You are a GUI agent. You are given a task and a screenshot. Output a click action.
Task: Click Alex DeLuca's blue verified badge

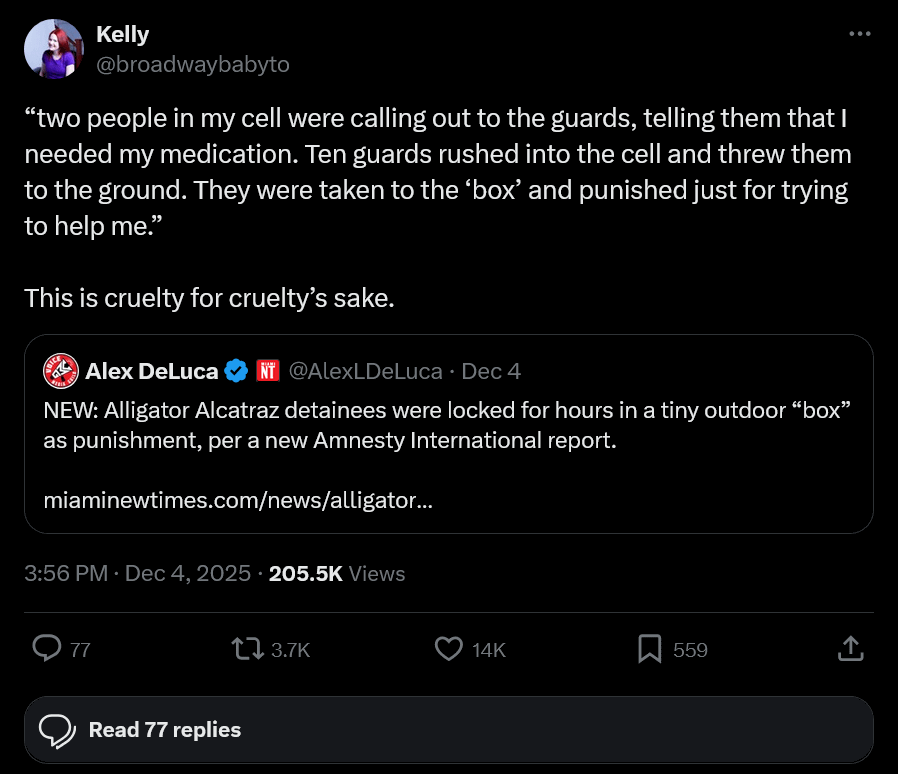pos(236,372)
